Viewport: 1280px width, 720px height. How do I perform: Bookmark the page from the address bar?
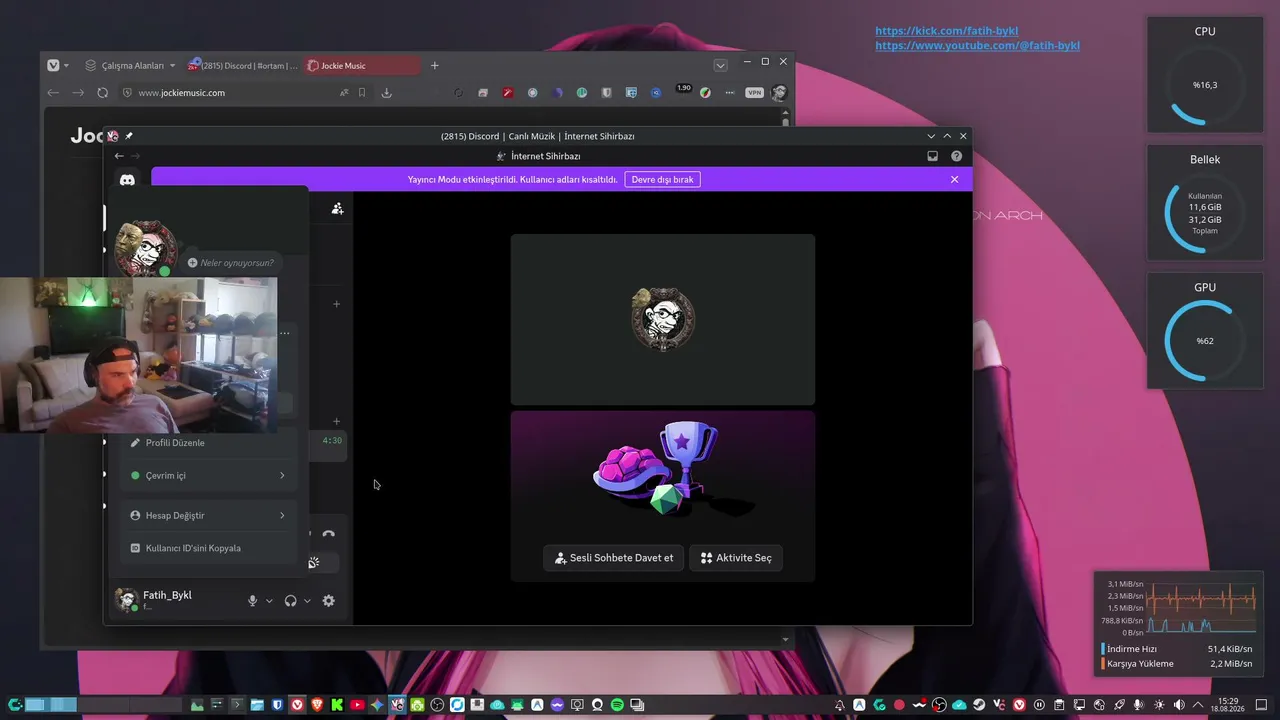(x=362, y=93)
